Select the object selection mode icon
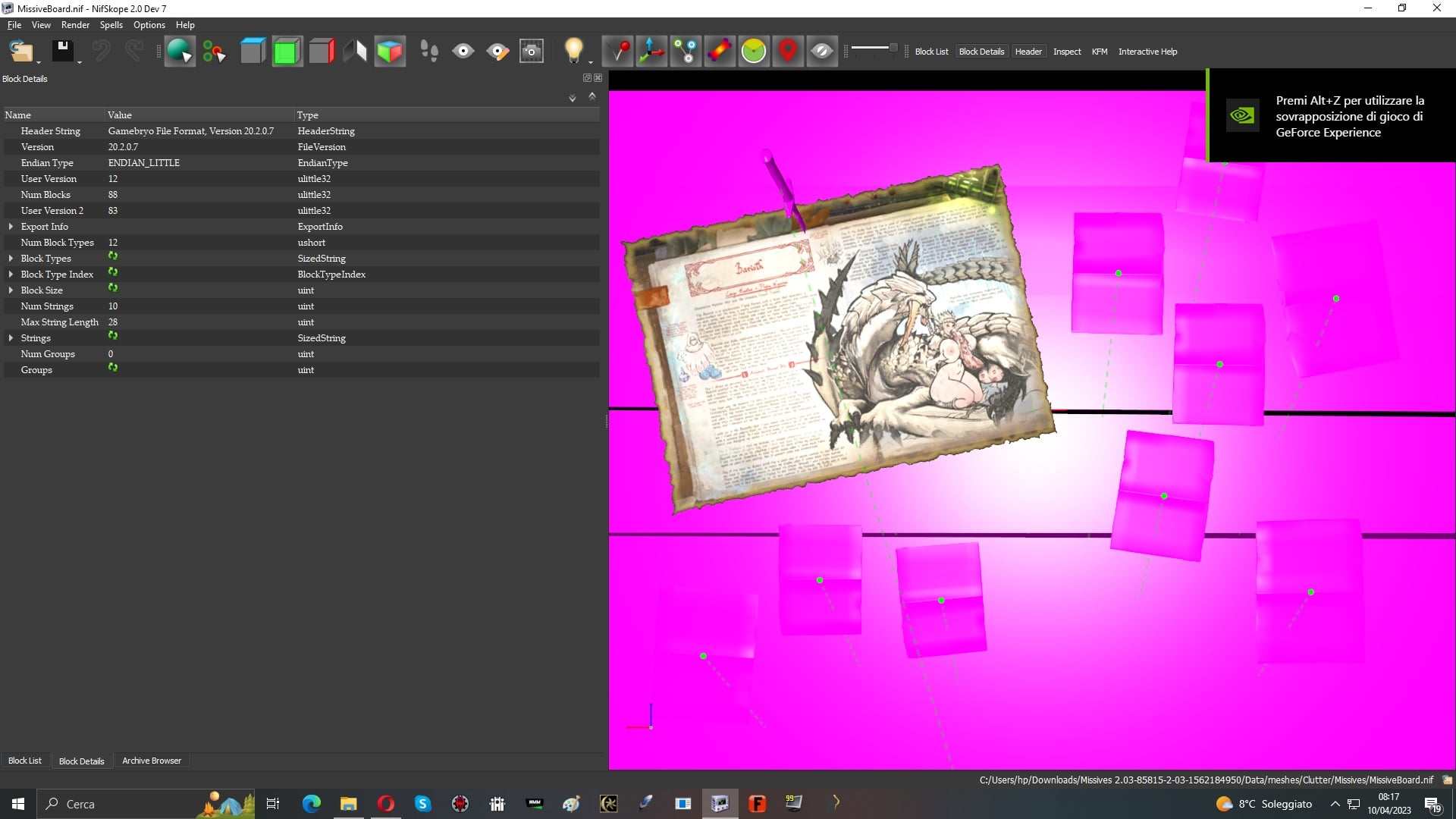 [180, 52]
